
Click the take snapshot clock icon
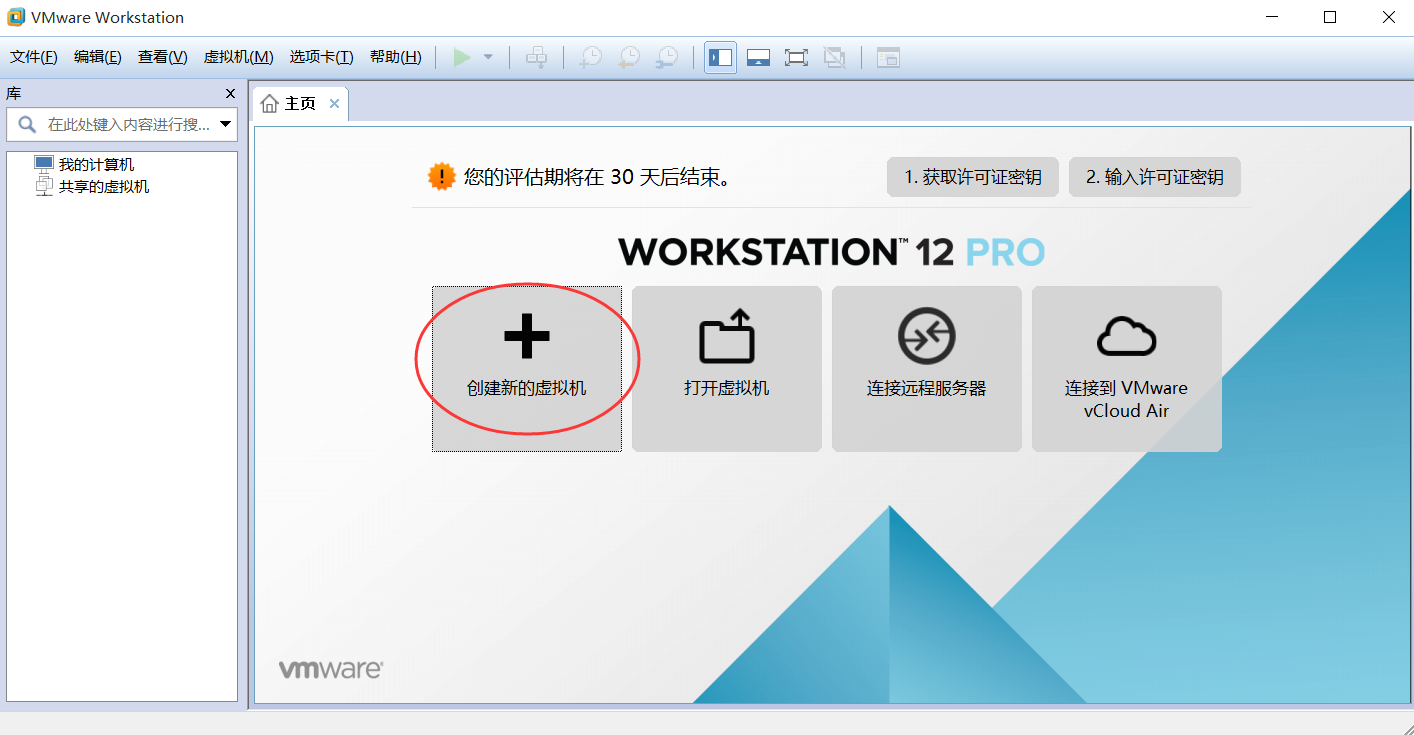[x=591, y=57]
